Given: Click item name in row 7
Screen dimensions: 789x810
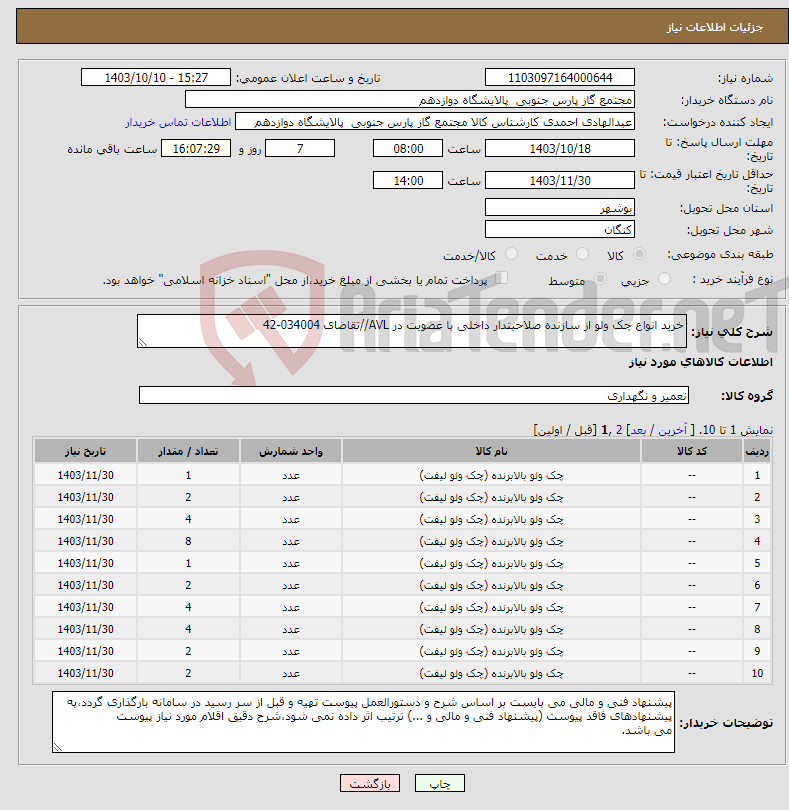Looking at the screenshot, I should 491,607.
